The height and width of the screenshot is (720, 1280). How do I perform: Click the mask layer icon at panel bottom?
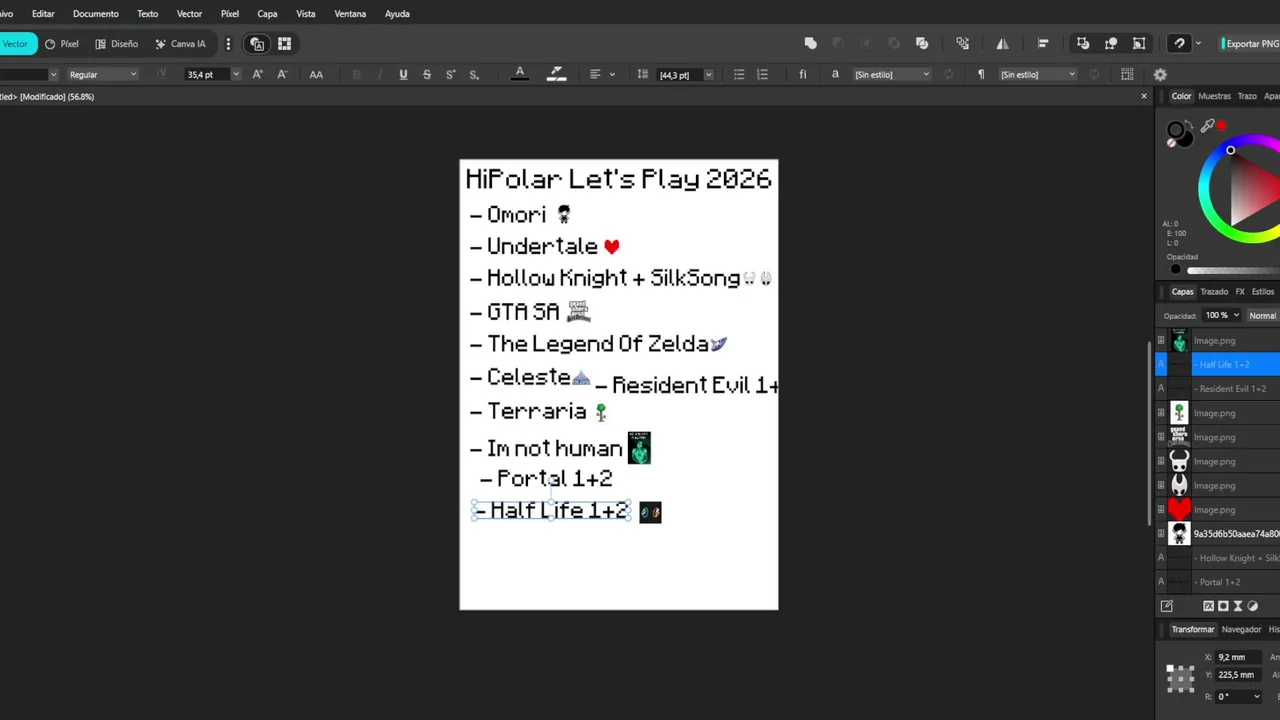[x=1222, y=606]
